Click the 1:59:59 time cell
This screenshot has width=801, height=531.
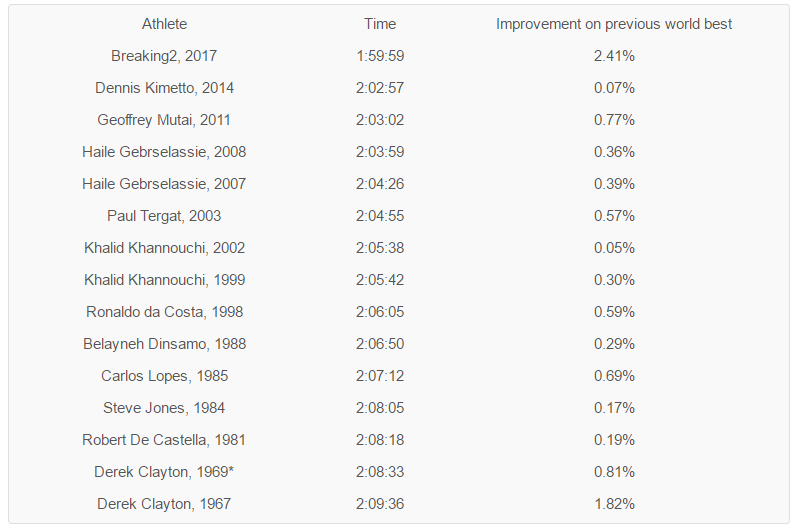click(x=380, y=56)
